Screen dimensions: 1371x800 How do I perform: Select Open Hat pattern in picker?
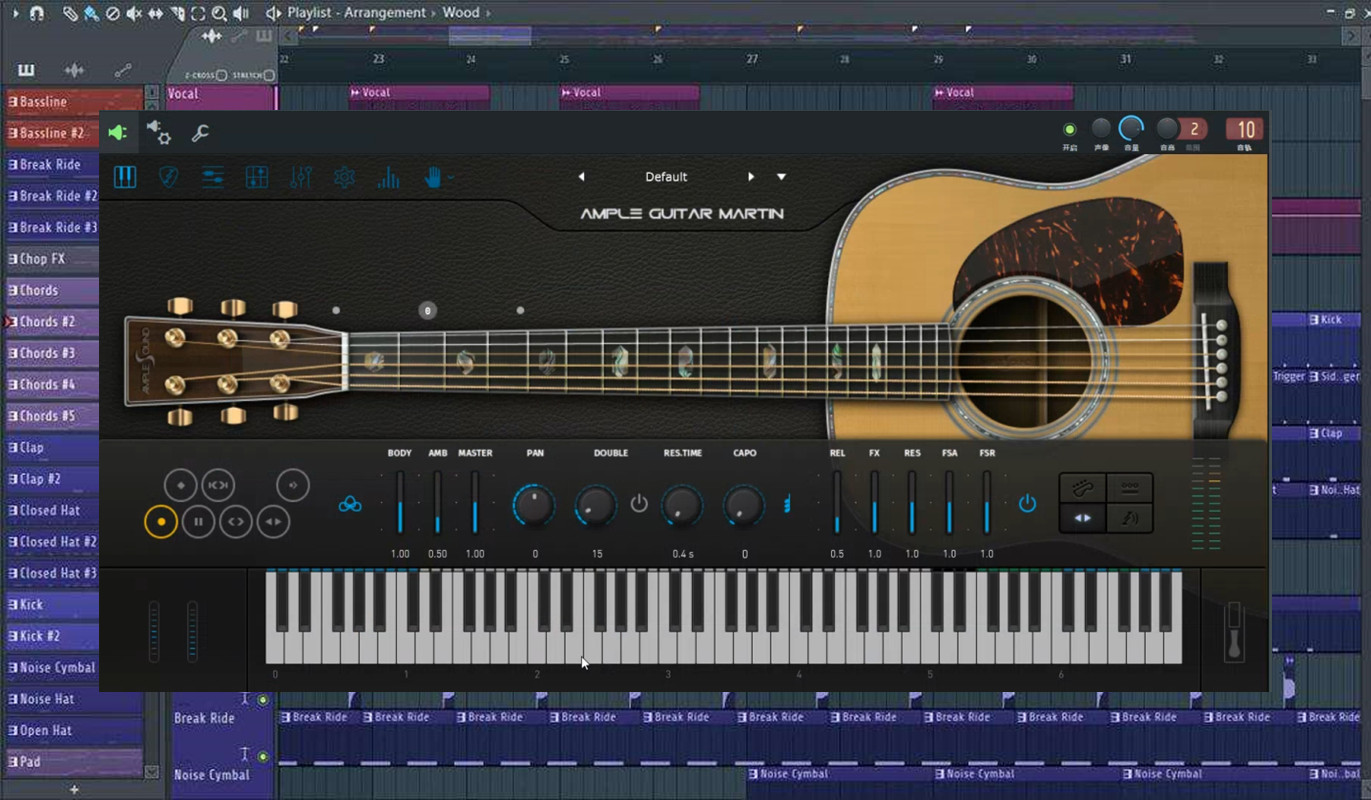click(74, 731)
